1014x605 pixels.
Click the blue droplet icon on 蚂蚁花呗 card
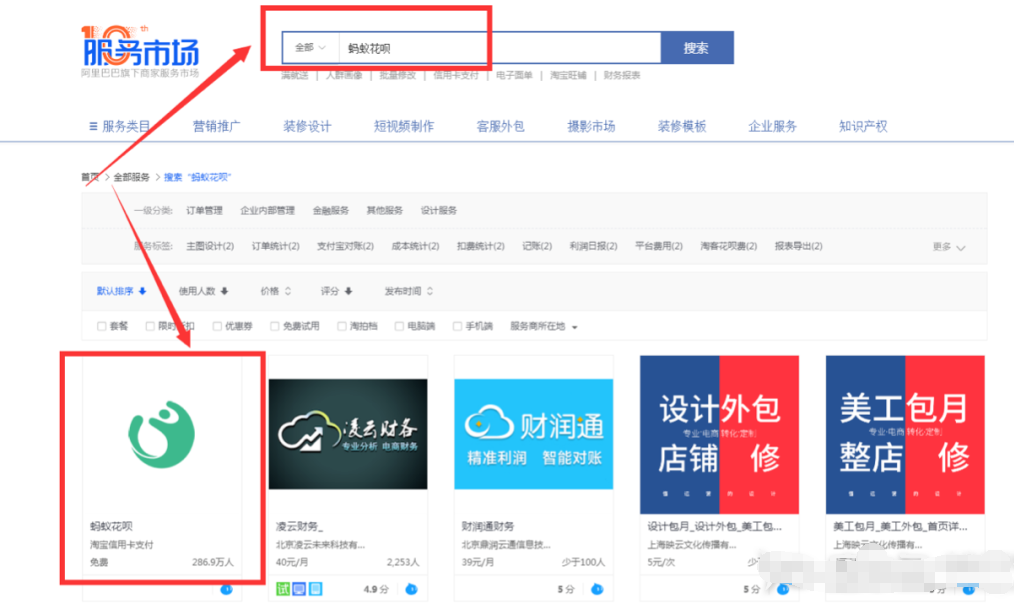click(x=227, y=589)
